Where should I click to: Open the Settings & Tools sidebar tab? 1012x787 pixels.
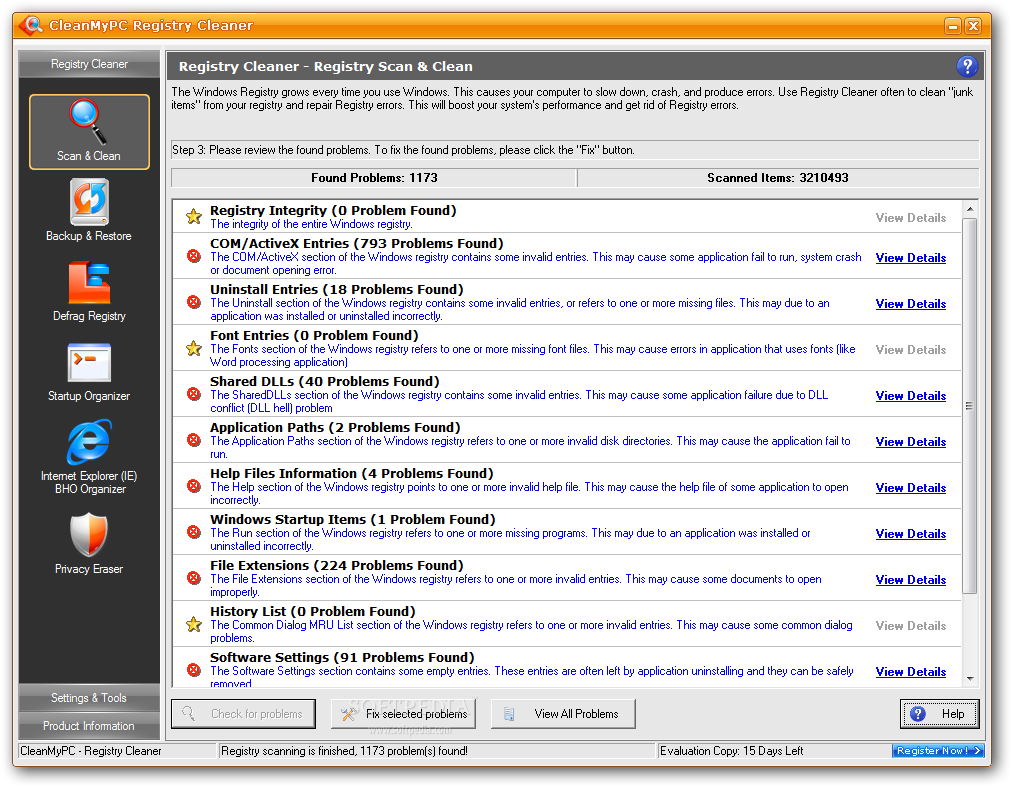coord(89,698)
